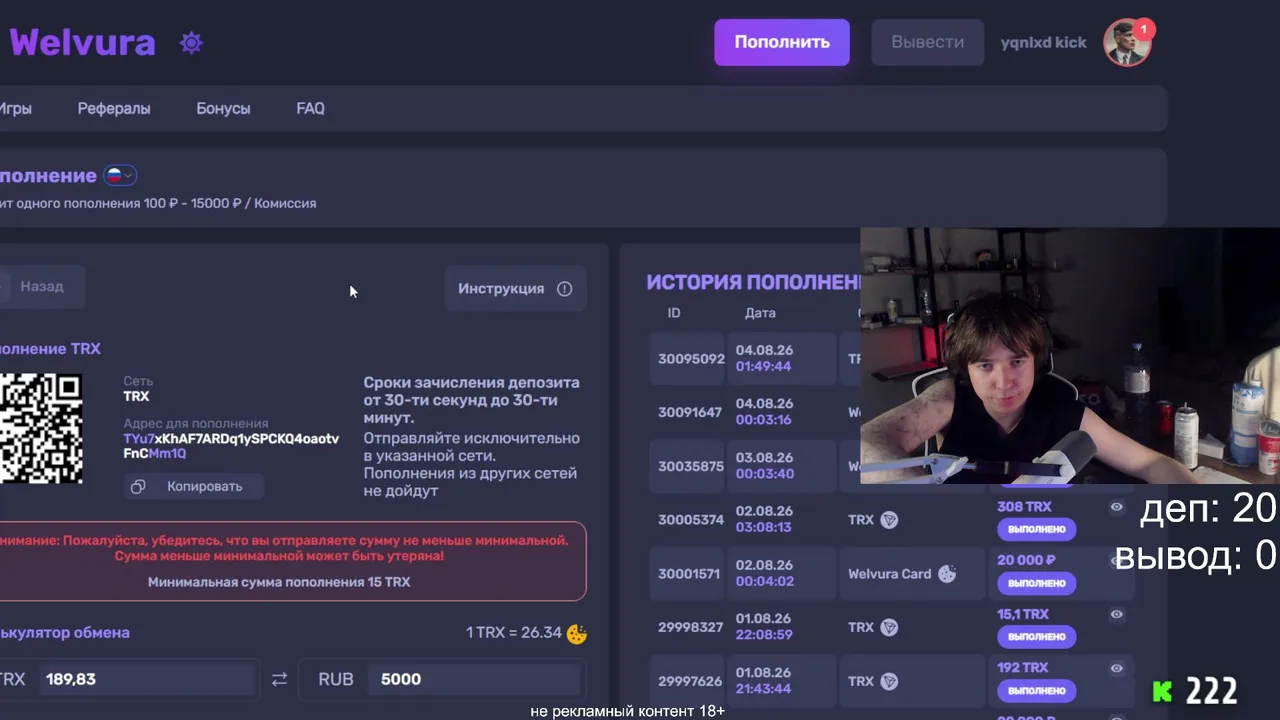Click the purple Пополнить button
Viewport: 1280px width, 720px height.
click(782, 42)
